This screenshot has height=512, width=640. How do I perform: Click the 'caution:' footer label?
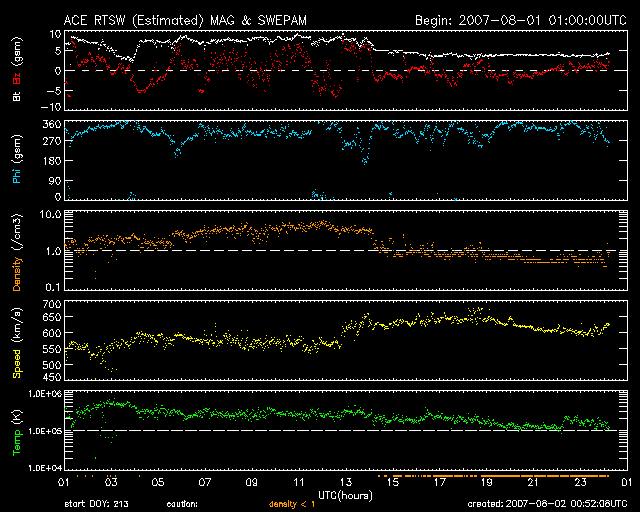tap(182, 504)
